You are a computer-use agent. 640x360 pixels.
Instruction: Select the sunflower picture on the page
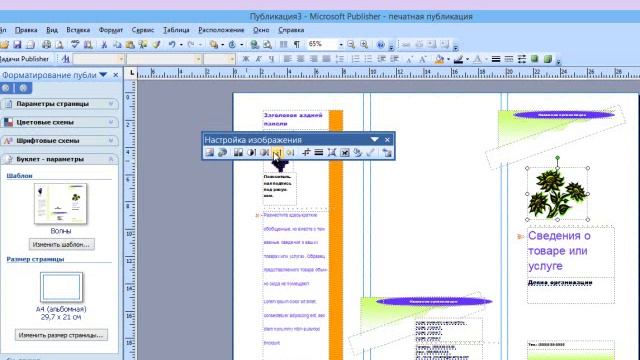click(558, 194)
